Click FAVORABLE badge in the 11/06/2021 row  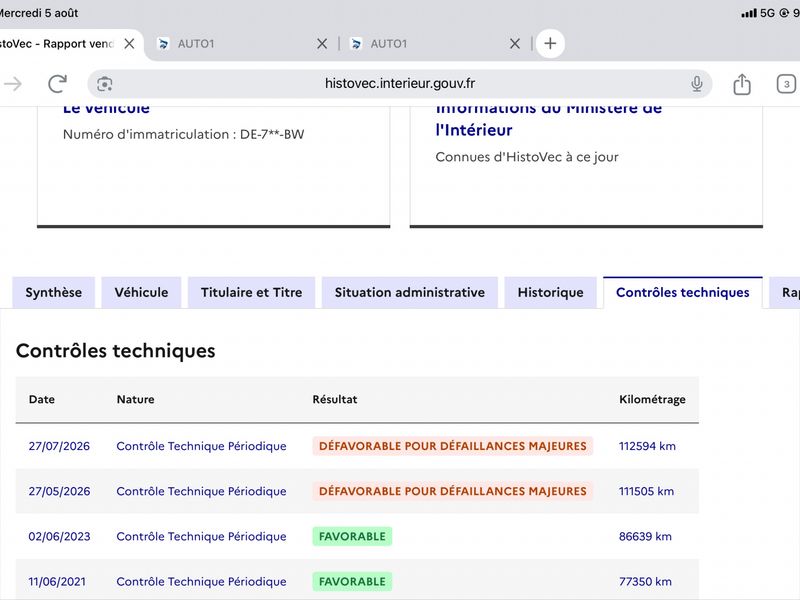click(352, 582)
